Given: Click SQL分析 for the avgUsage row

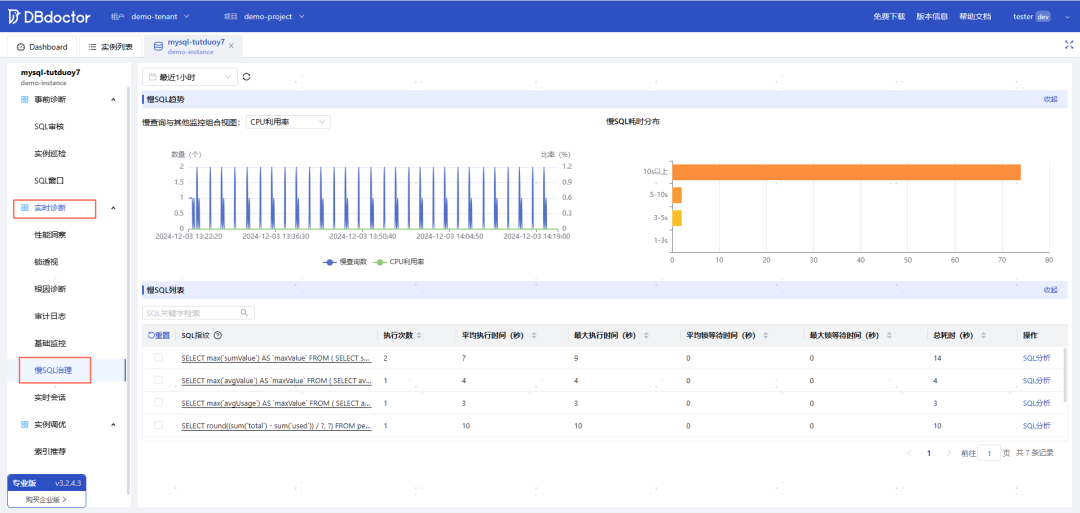Looking at the screenshot, I should (x=1037, y=403).
